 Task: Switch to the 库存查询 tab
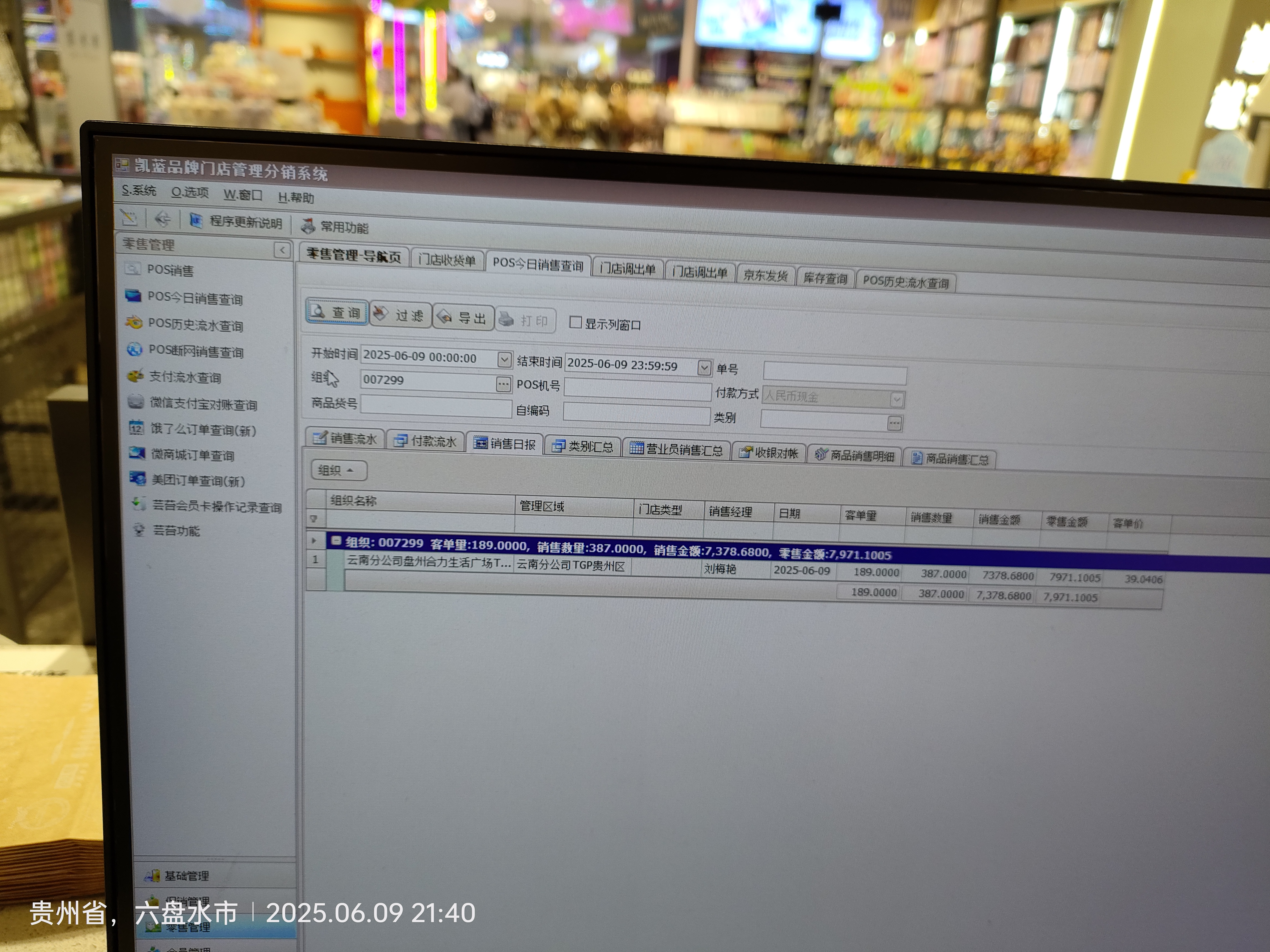[825, 278]
